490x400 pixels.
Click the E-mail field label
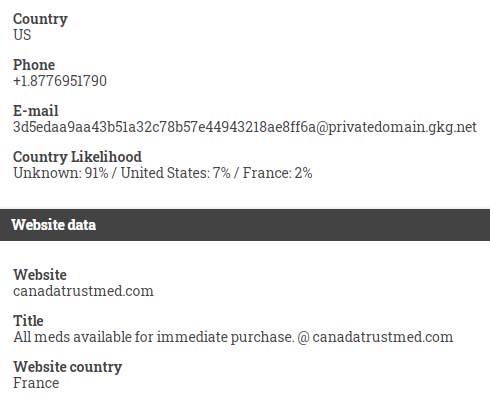36,111
